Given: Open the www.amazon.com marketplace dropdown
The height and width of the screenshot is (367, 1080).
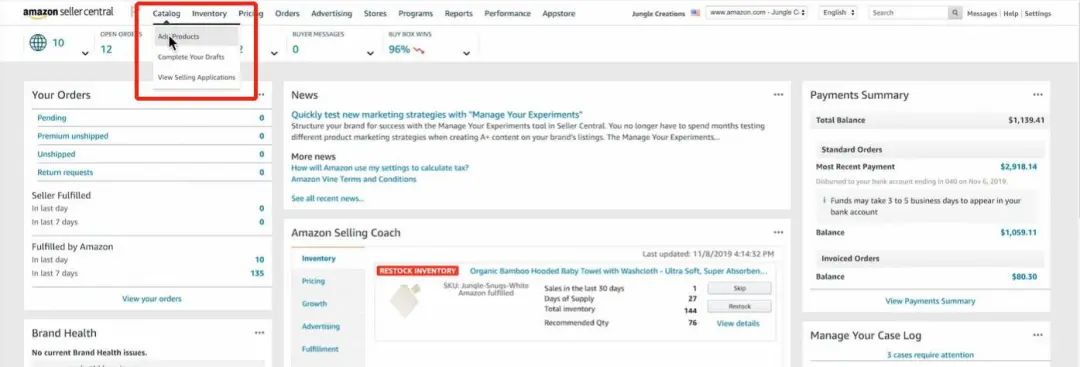Looking at the screenshot, I should tap(756, 13).
